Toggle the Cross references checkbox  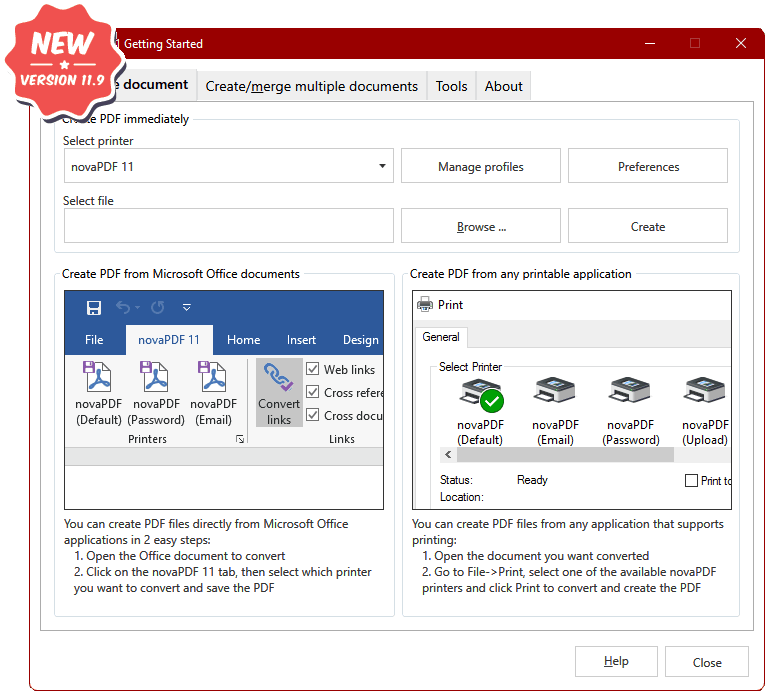[313, 392]
